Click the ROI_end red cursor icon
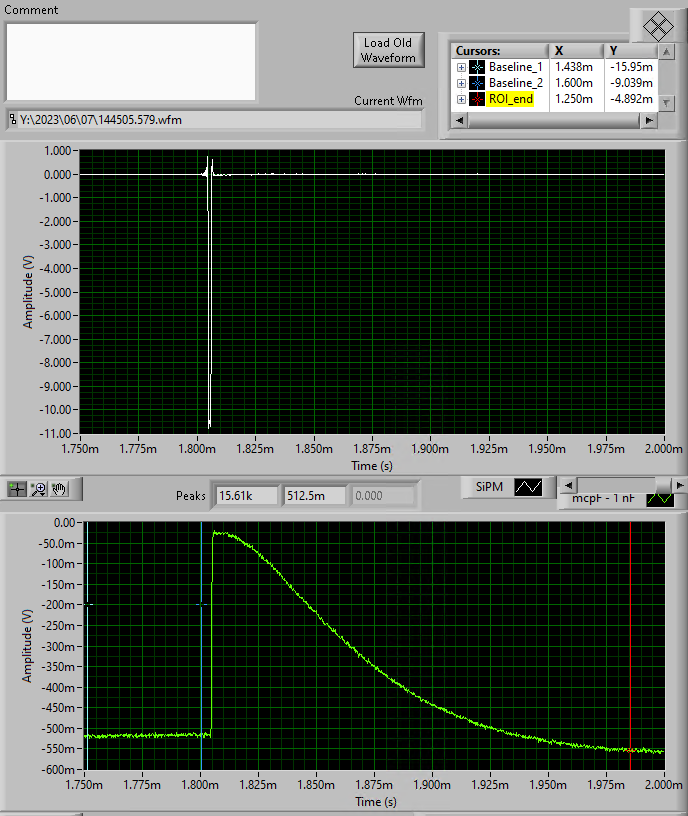The height and width of the screenshot is (816, 688). click(477, 99)
